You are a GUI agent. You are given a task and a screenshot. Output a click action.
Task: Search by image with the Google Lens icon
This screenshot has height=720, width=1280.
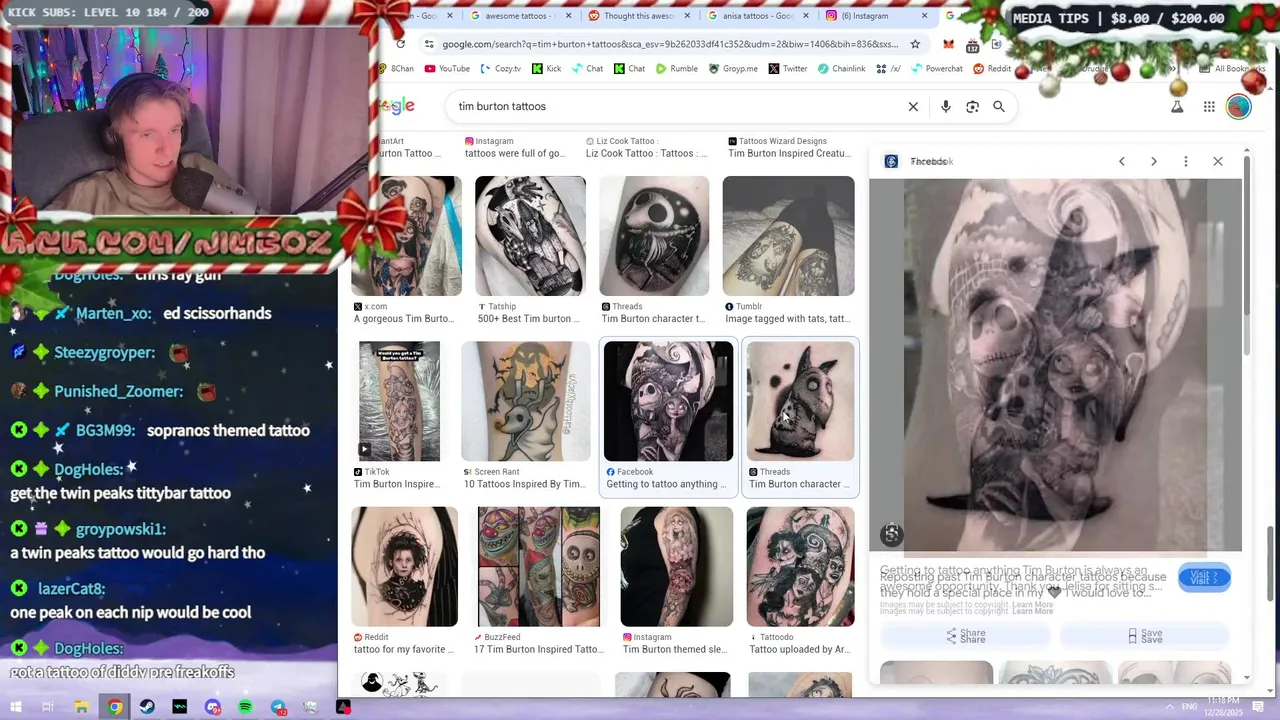pos(972,106)
